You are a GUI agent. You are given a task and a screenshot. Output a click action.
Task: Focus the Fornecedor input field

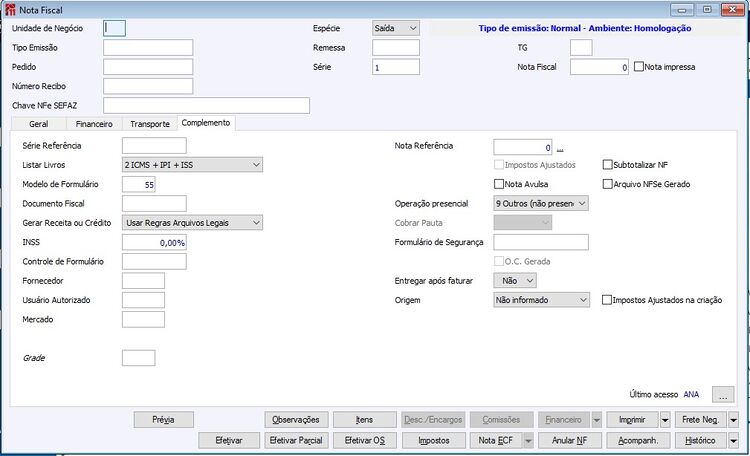coord(143,280)
